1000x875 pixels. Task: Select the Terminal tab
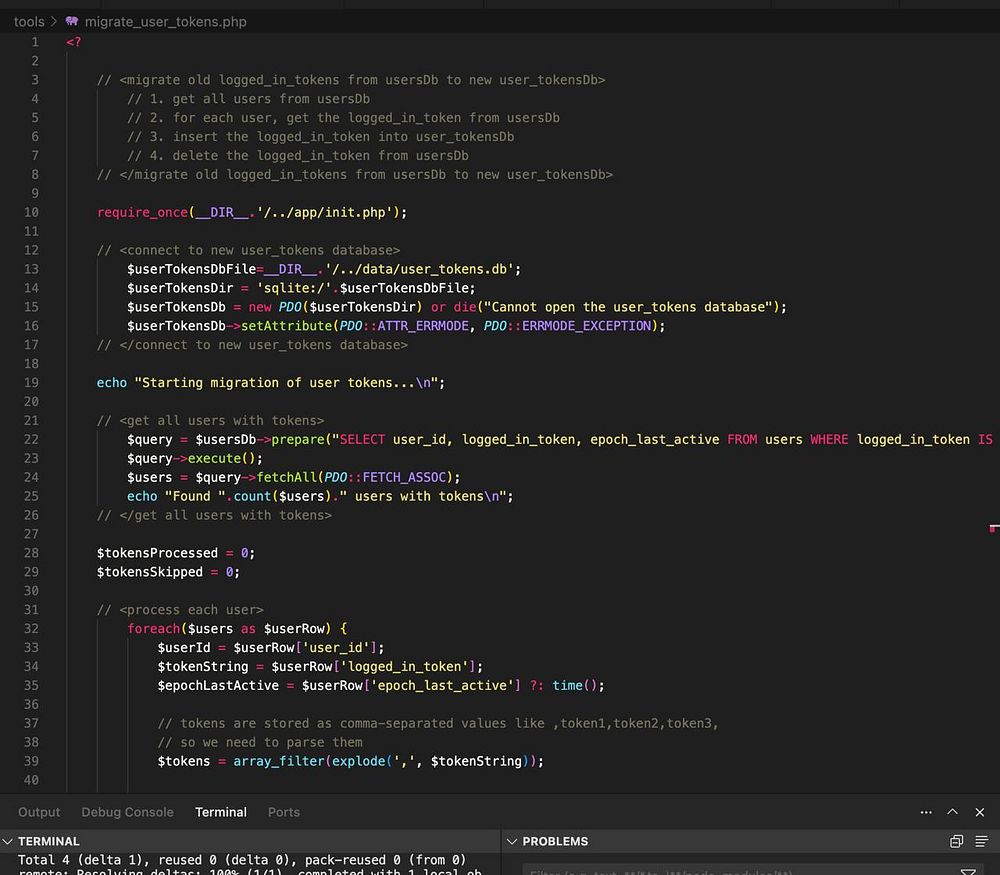point(221,812)
